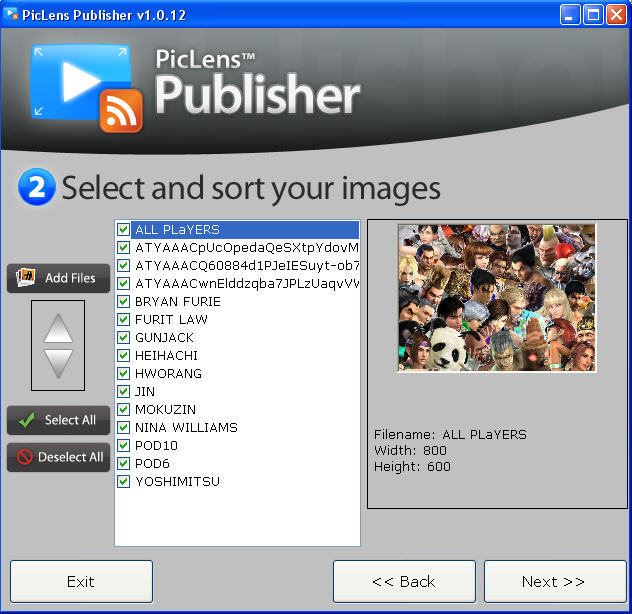Viewport: 632px width, 614px height.
Task: Uncheck the JIN checkbox
Action: tap(123, 391)
